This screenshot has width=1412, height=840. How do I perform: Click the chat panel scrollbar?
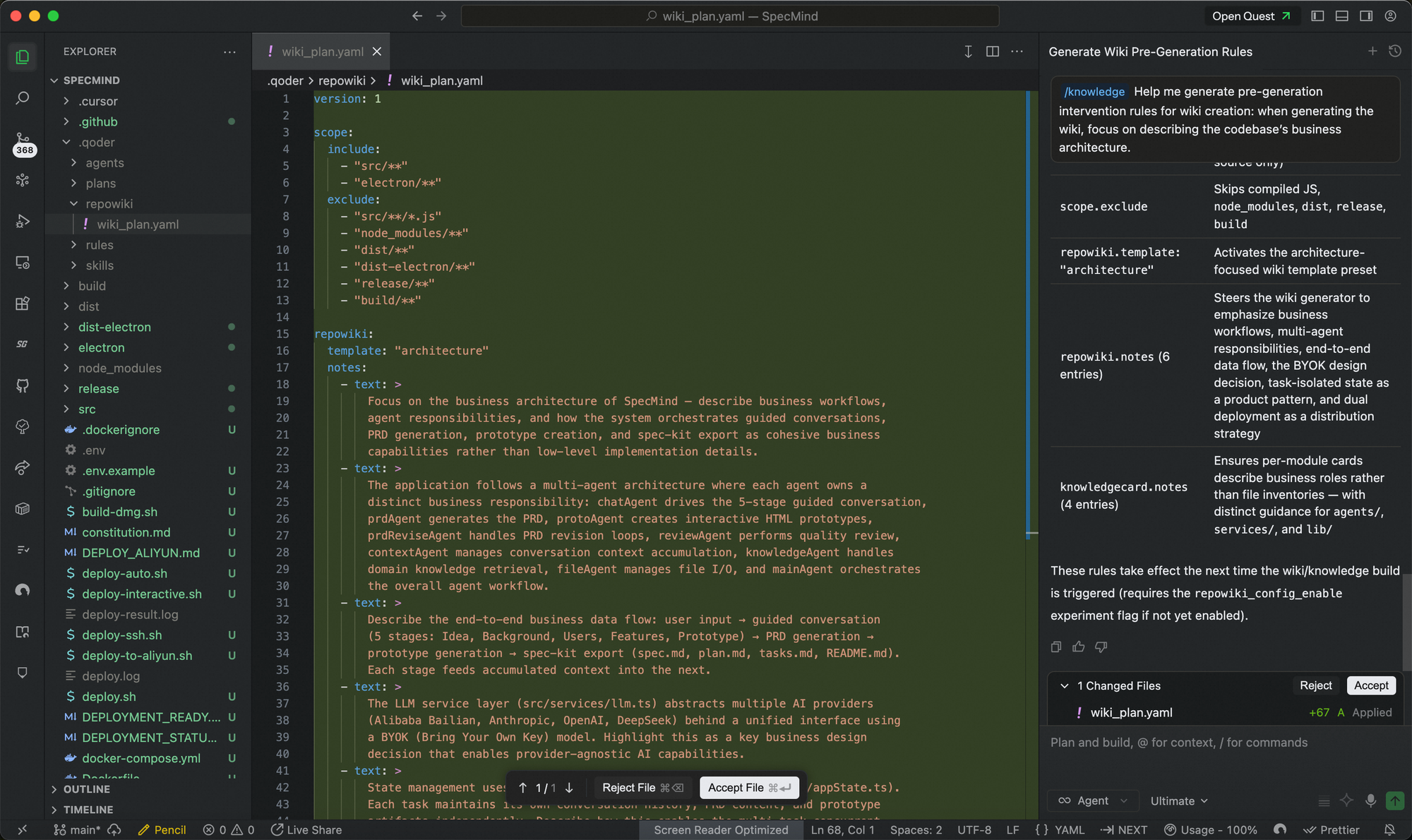1406,621
